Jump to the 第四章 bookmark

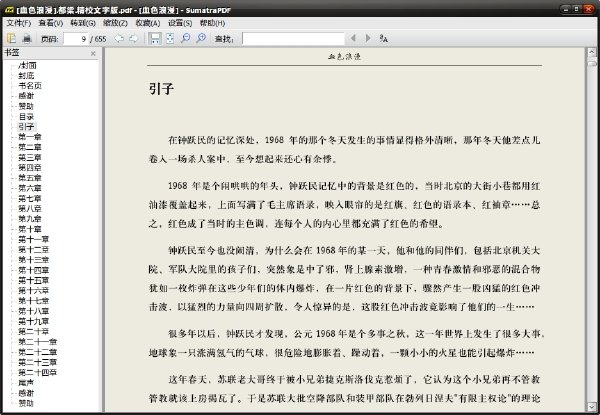tap(30, 168)
